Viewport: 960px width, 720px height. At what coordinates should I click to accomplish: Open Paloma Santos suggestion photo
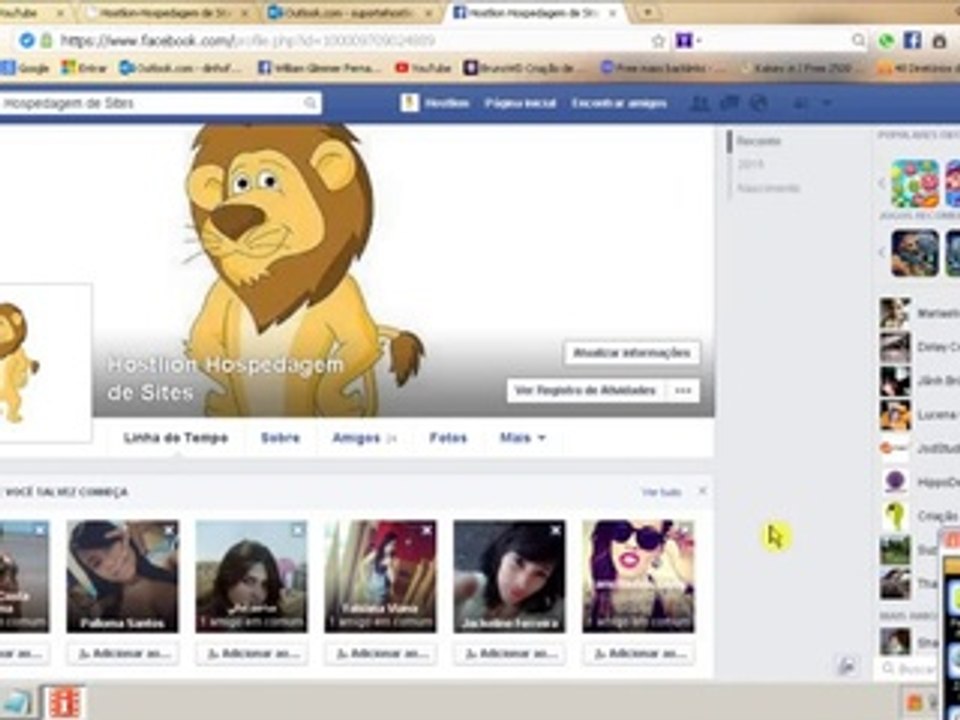[122, 576]
